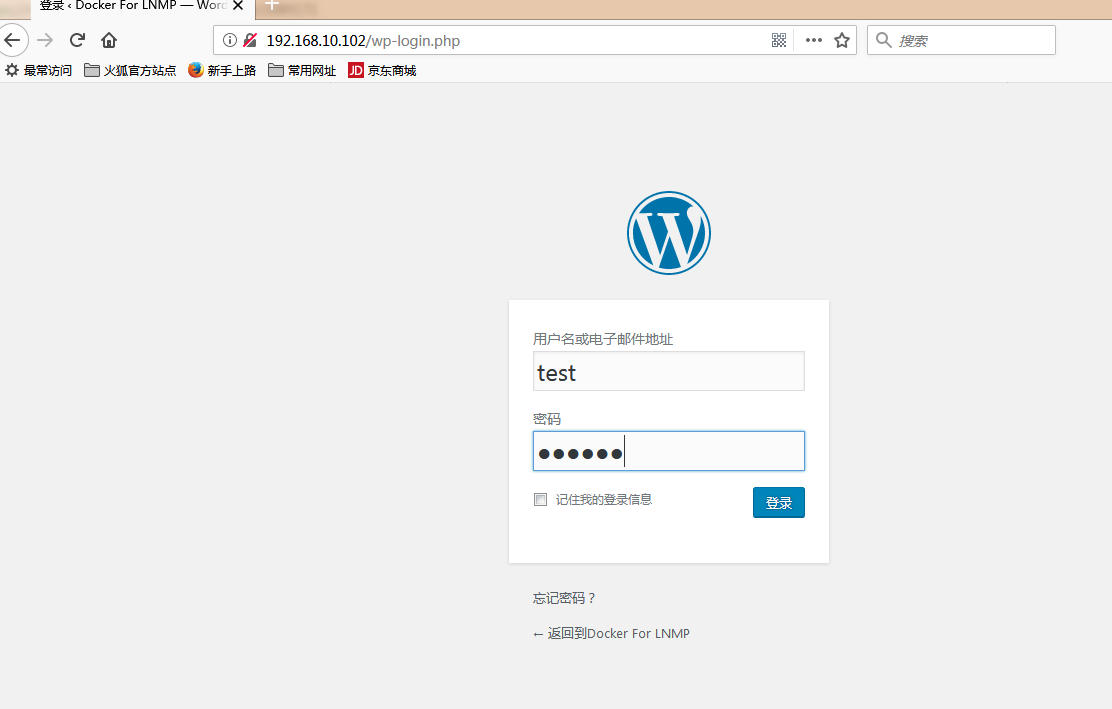The width and height of the screenshot is (1112, 709).
Task: Click the WordPress logo
Action: pos(669,233)
